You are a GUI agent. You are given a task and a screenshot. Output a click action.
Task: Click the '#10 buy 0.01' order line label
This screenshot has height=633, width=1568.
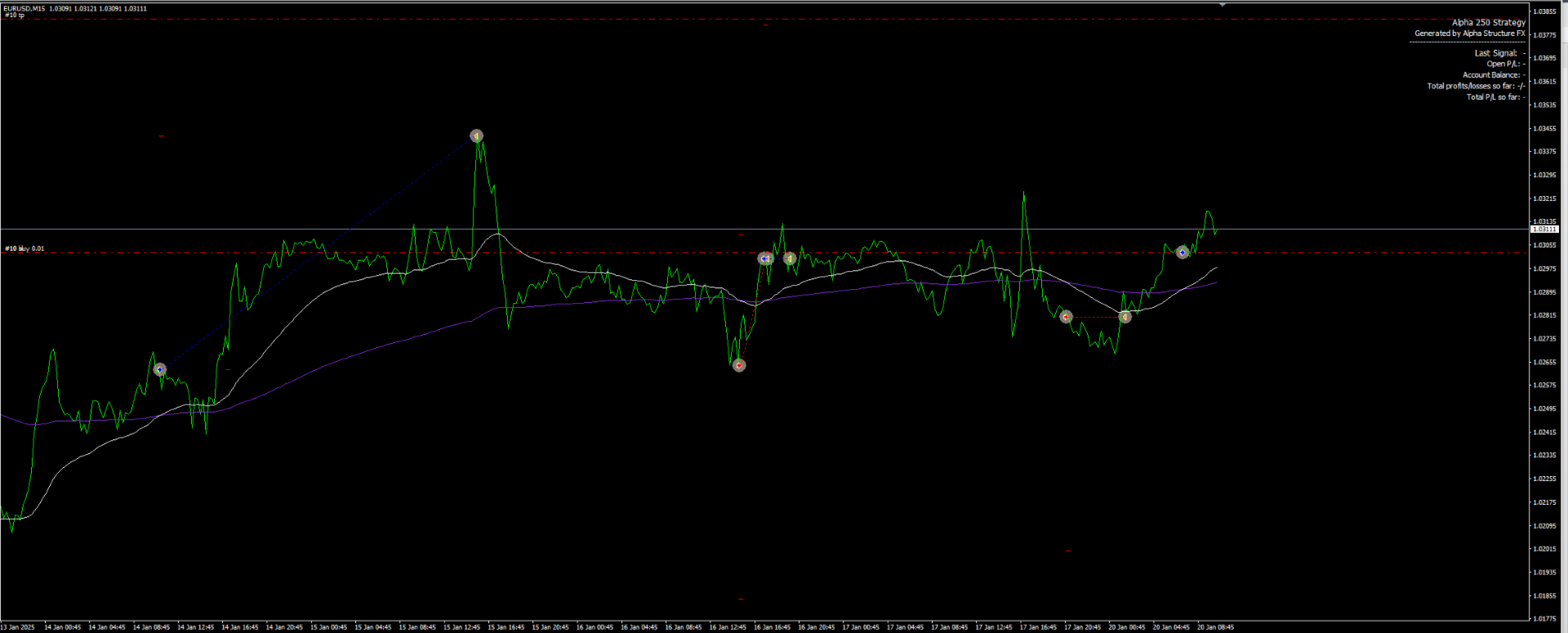coord(24,248)
